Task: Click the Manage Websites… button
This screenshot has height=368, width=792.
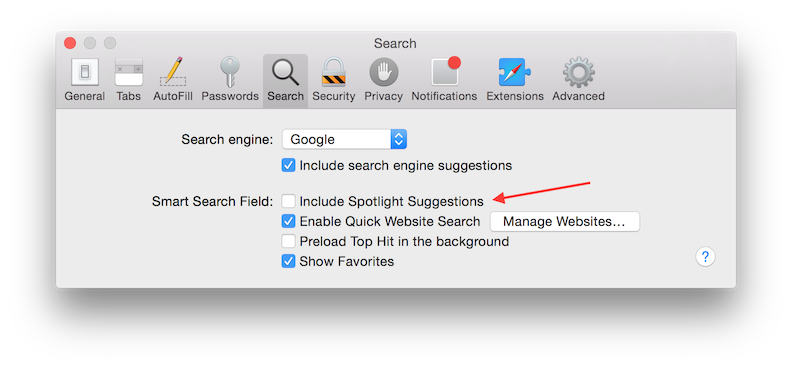Action: pos(564,222)
